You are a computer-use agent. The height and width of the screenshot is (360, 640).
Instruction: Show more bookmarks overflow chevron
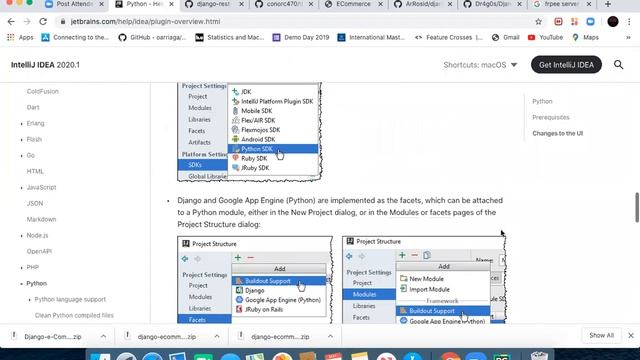tap(628, 37)
